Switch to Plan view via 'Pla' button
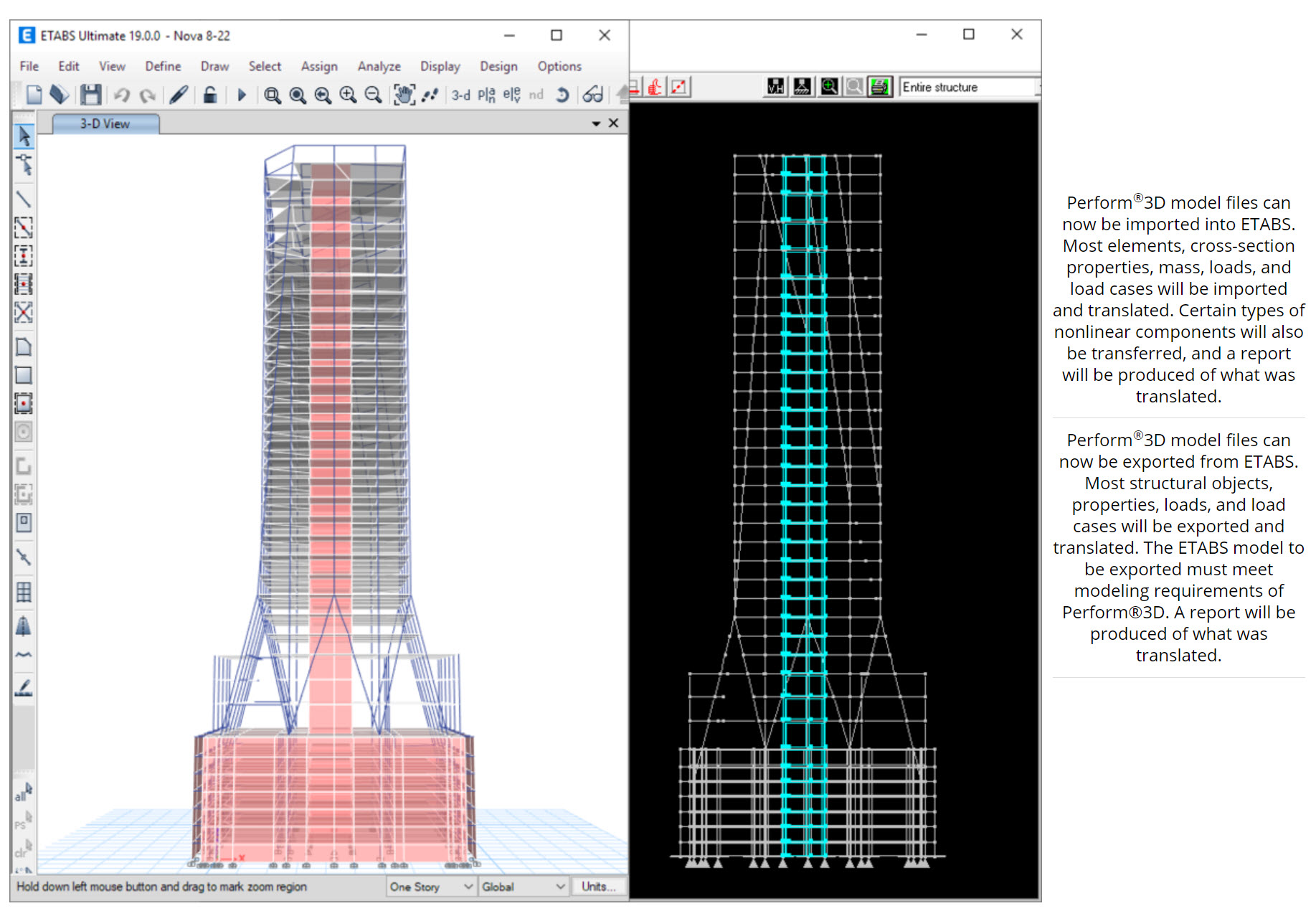 (x=486, y=95)
